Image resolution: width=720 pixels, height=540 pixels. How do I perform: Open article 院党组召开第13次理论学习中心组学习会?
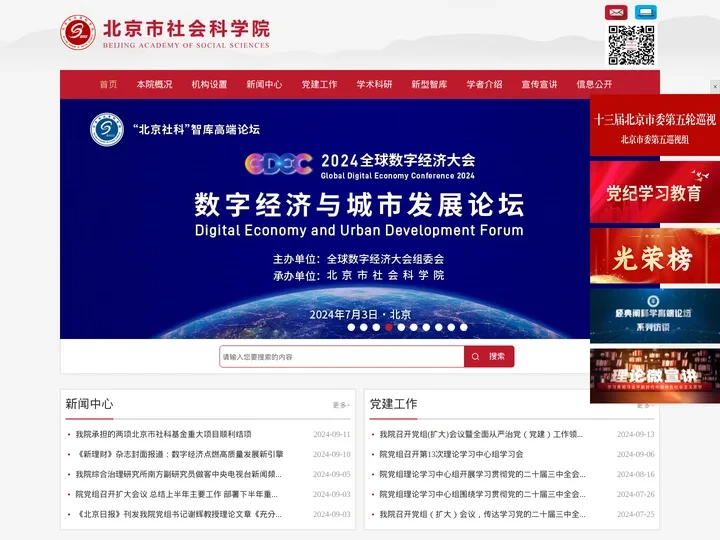(x=451, y=455)
